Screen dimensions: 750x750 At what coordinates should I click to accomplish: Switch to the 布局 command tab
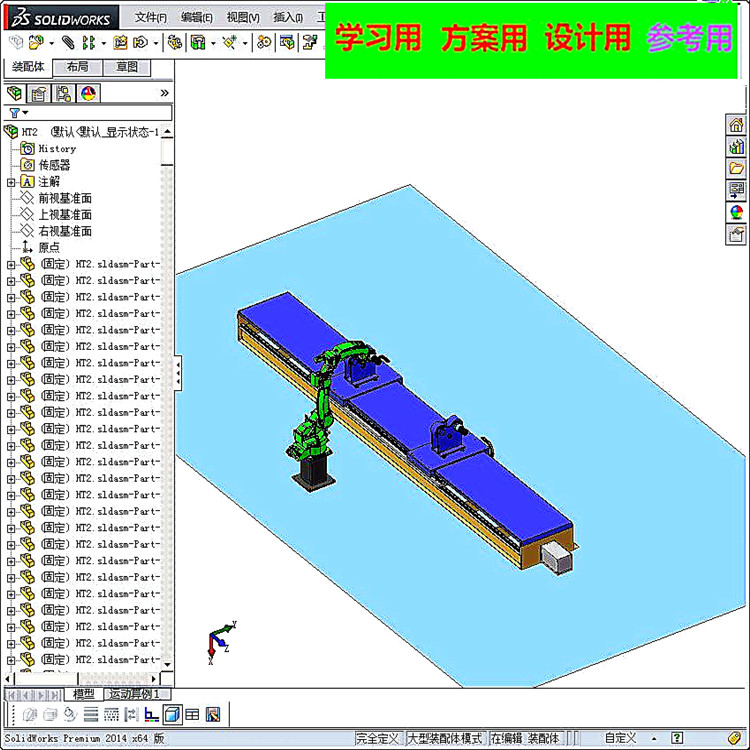(77, 67)
